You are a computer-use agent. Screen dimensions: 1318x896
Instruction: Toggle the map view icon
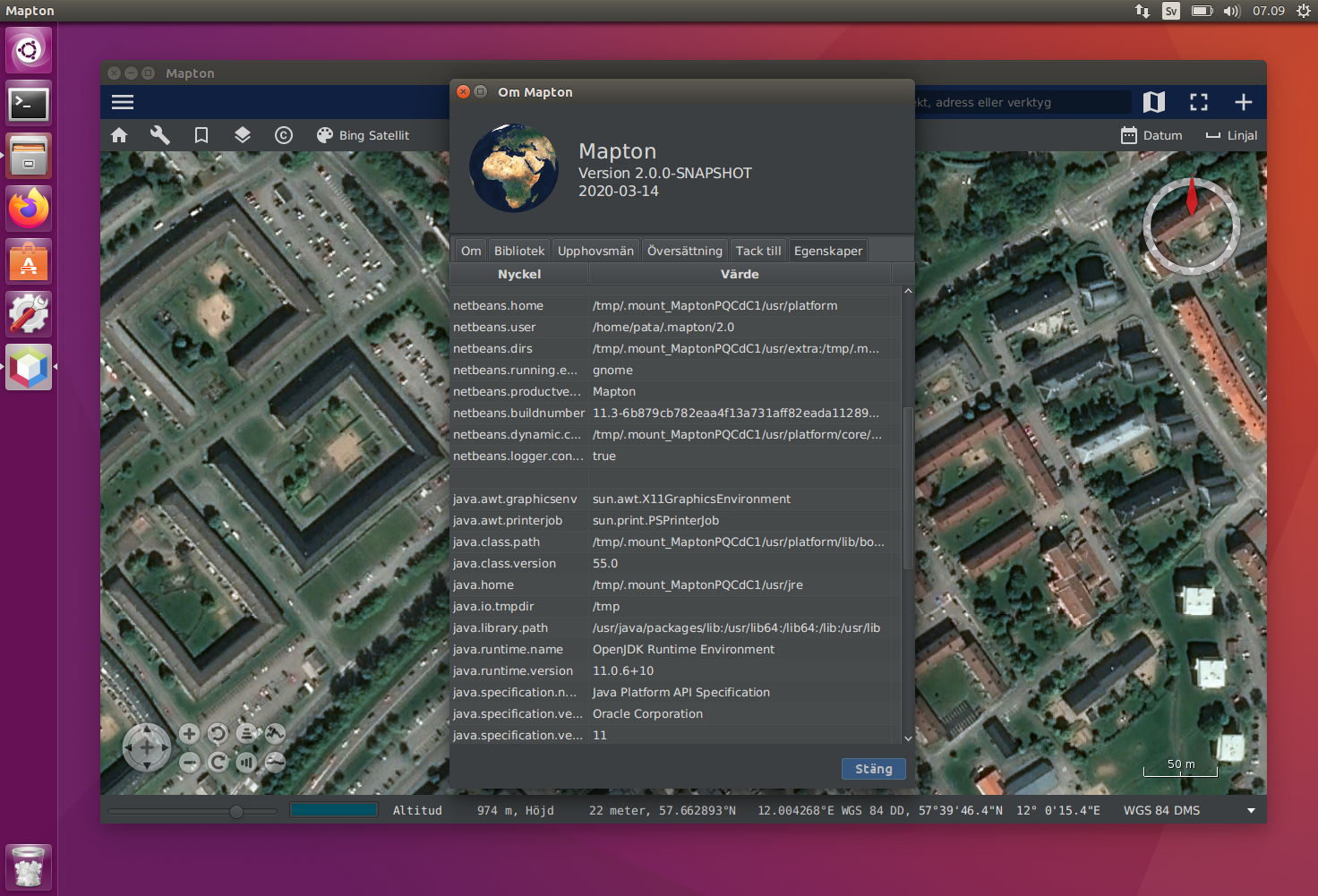click(x=1154, y=102)
